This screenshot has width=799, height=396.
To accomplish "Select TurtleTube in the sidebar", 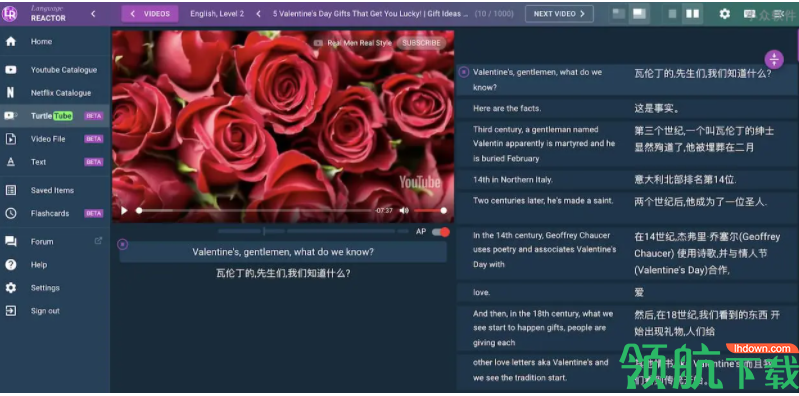I will tap(55, 116).
